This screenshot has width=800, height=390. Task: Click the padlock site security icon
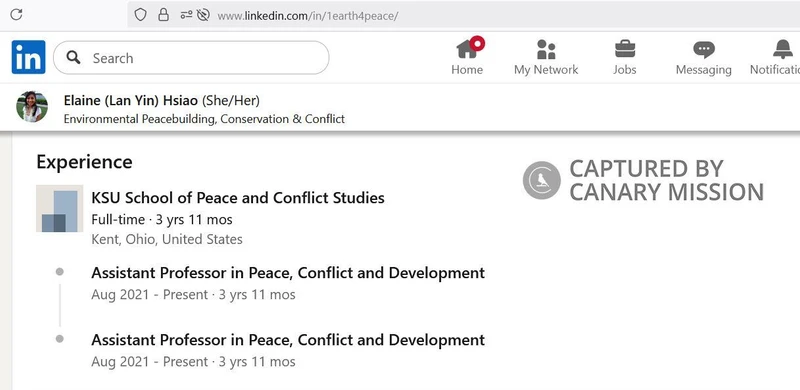pos(163,15)
